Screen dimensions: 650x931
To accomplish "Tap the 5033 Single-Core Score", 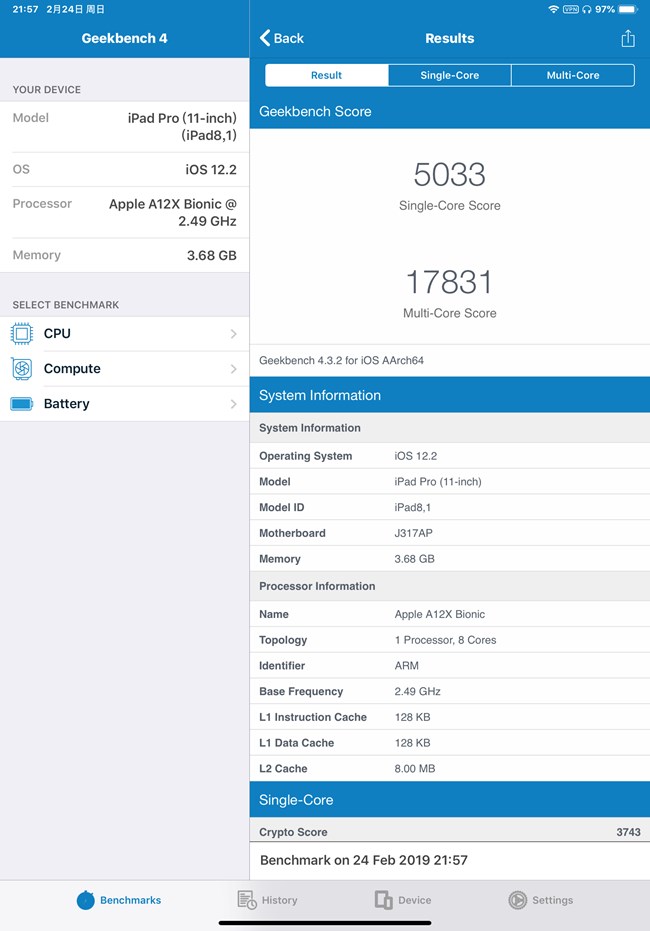I will 449,175.
